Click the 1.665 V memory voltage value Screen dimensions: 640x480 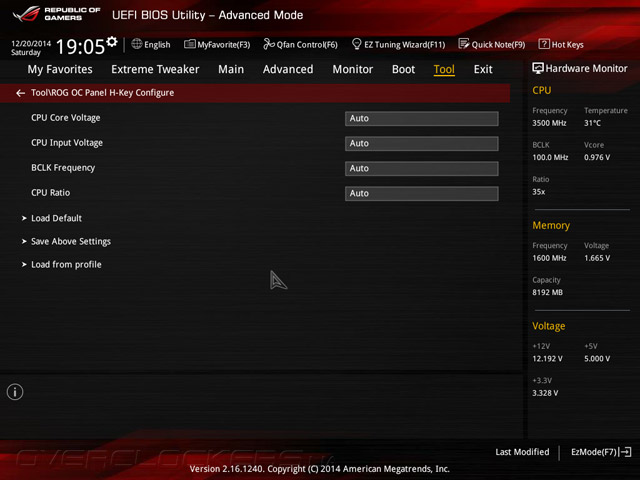(597, 258)
